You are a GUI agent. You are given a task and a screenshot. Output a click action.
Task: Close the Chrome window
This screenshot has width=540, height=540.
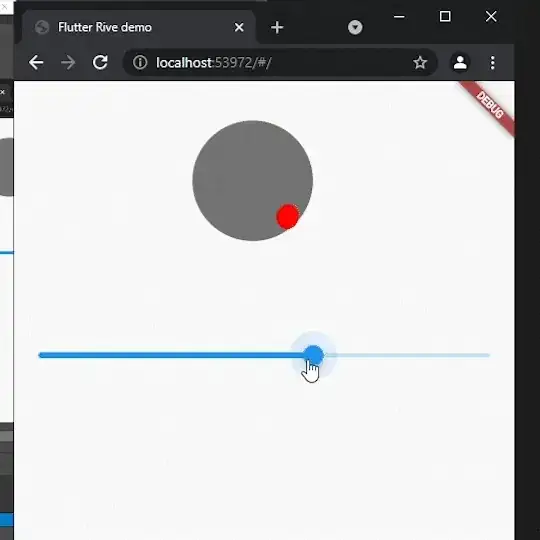(x=491, y=16)
